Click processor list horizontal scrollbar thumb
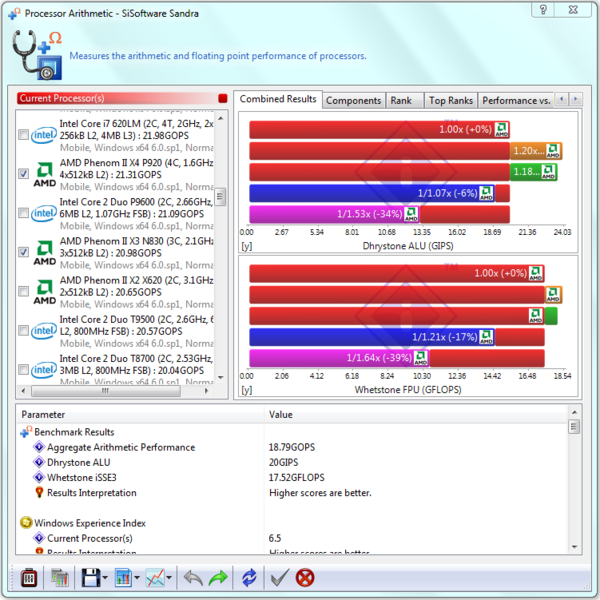This screenshot has width=600, height=600. click(x=106, y=391)
